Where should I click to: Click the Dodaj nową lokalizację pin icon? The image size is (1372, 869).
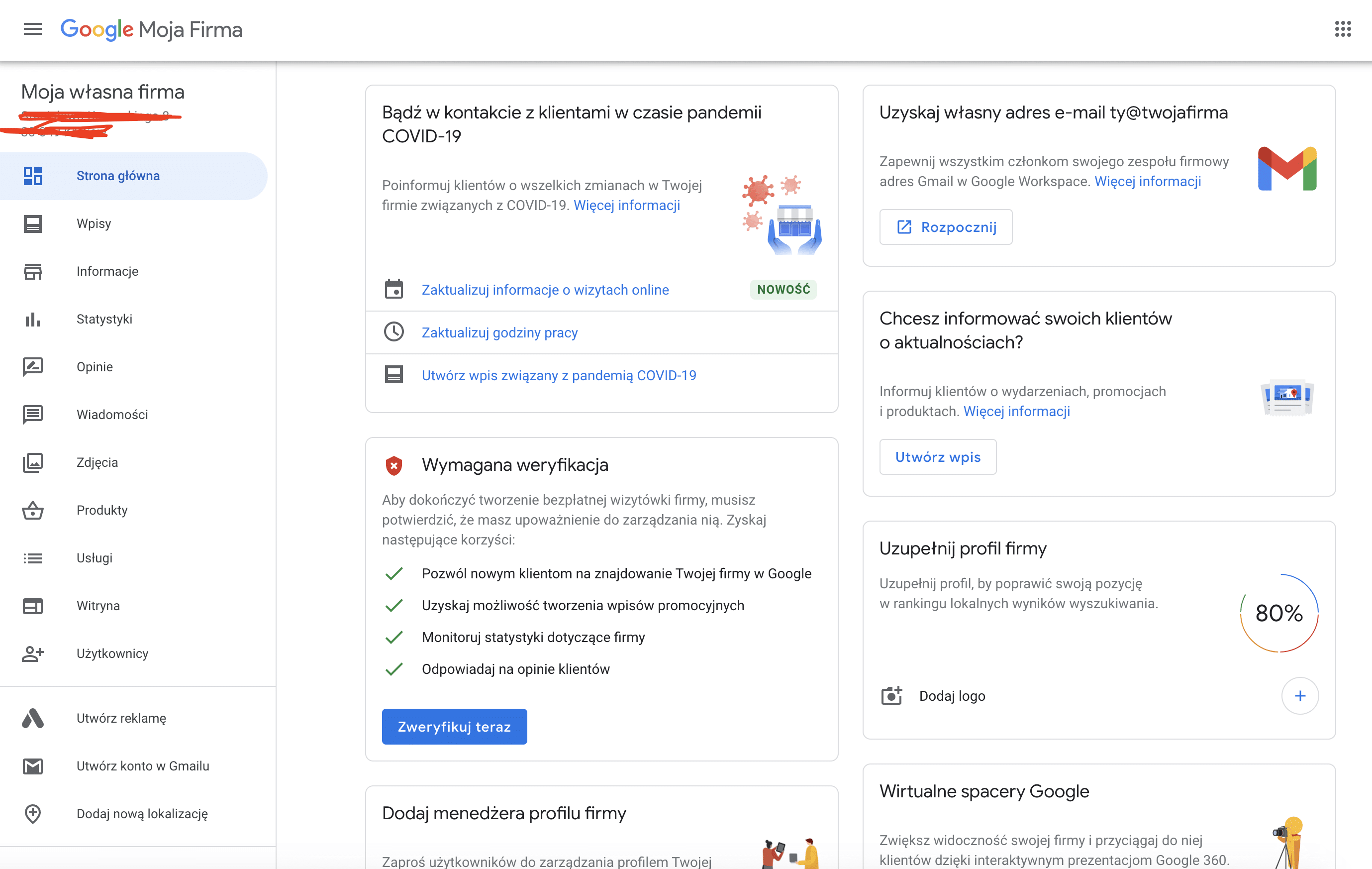[x=32, y=814]
